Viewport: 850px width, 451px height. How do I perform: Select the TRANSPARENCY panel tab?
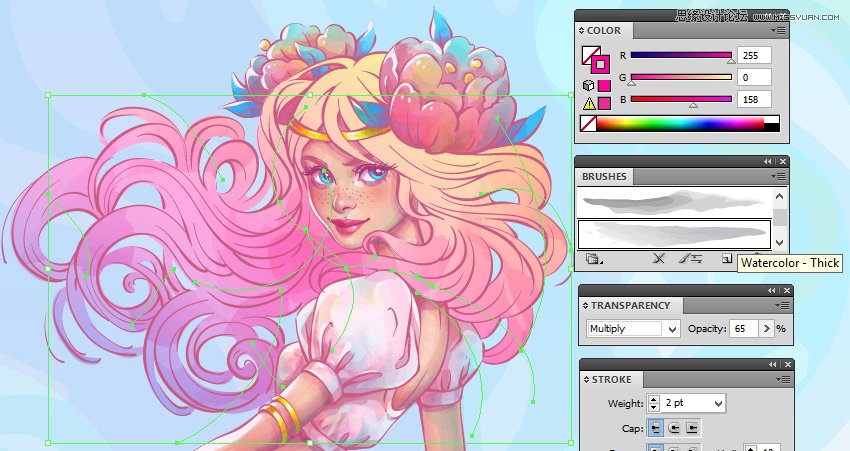point(630,306)
